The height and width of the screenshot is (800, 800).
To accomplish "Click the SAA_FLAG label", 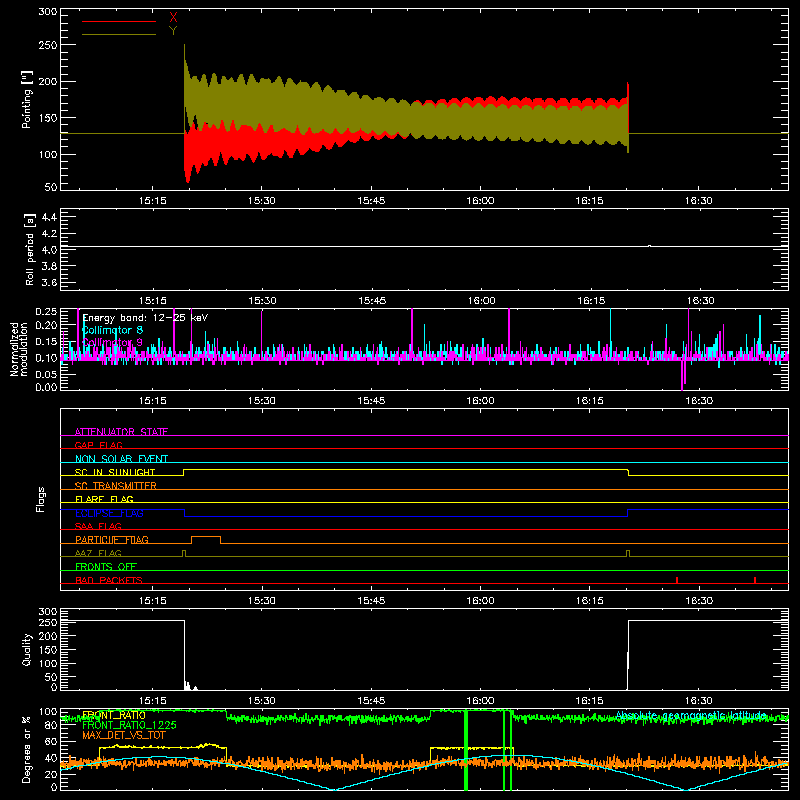I will click(x=98, y=526).
